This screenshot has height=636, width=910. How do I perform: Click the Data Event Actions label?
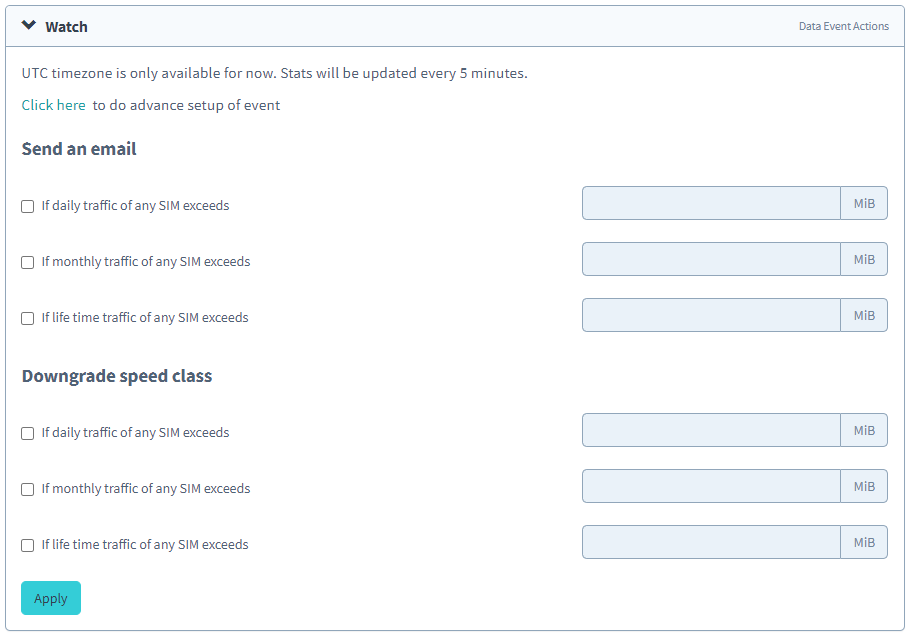point(843,26)
